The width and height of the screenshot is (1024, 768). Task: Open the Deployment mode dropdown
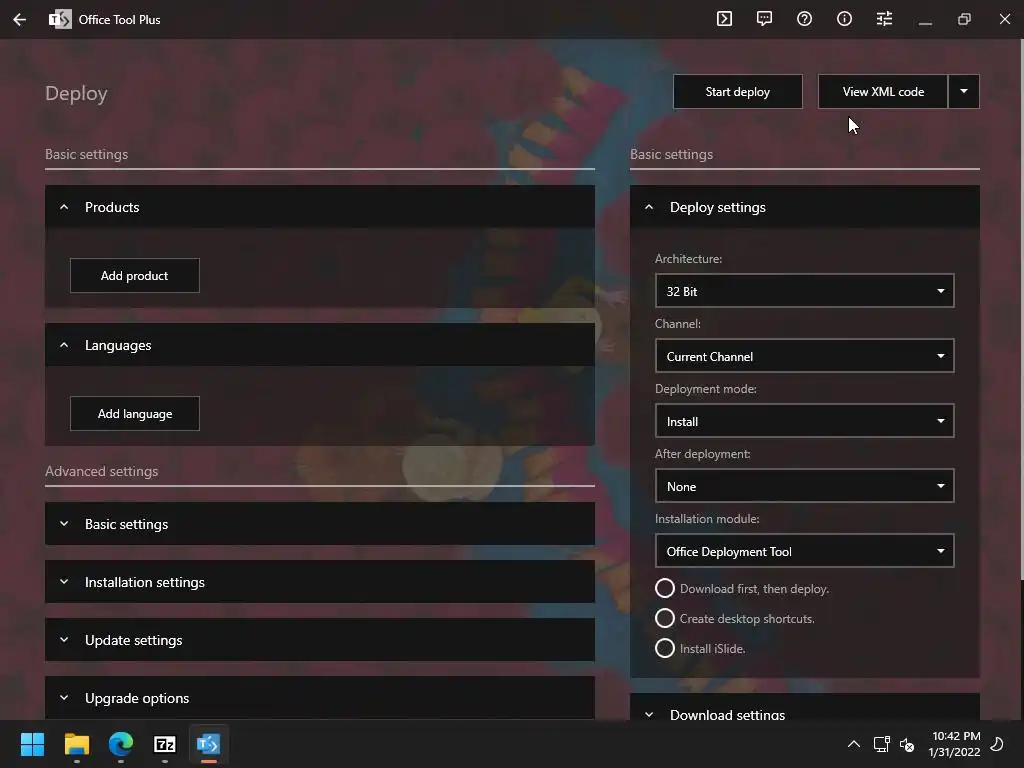(x=805, y=421)
